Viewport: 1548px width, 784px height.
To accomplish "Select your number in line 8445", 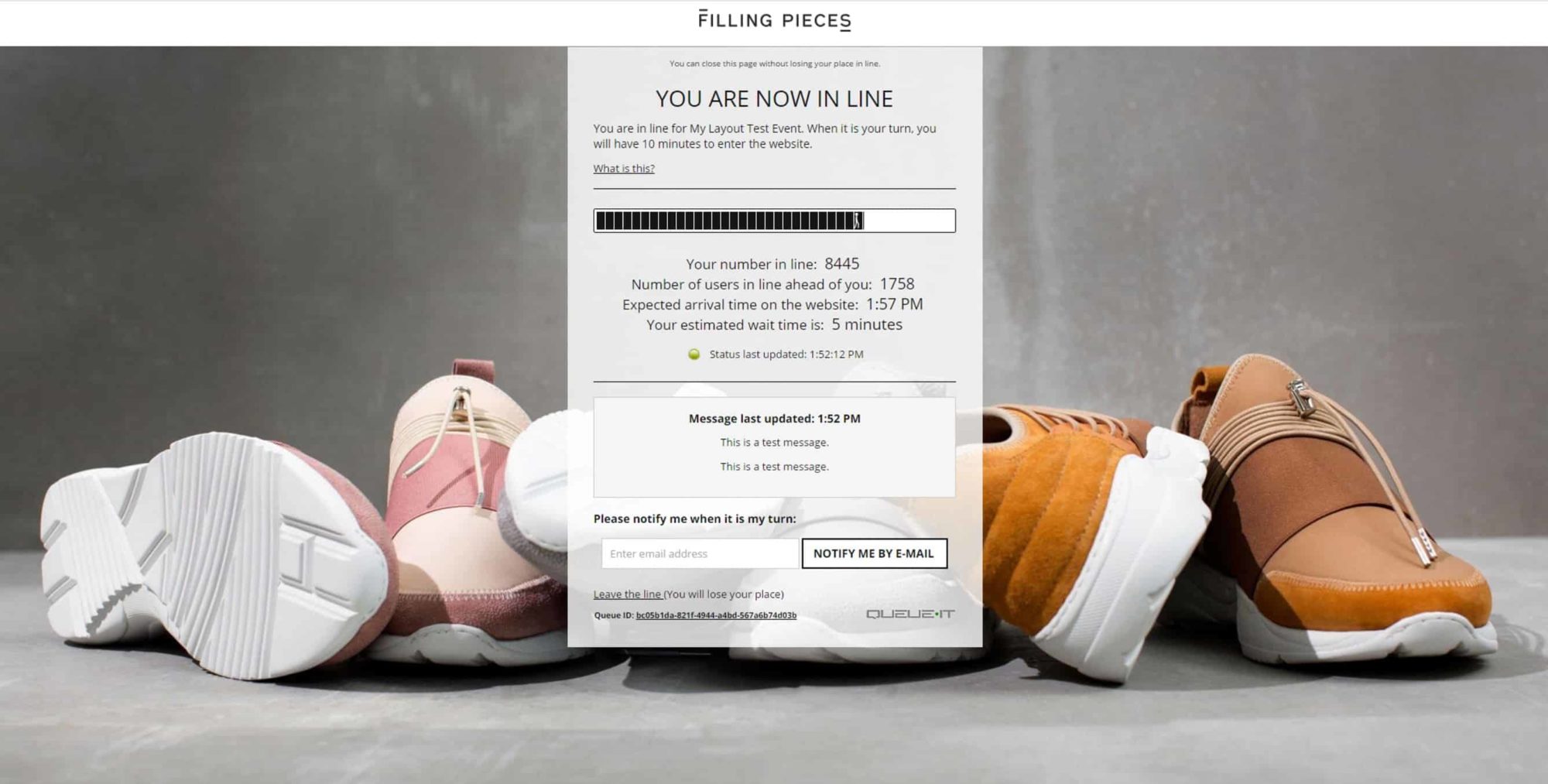I will [841, 264].
